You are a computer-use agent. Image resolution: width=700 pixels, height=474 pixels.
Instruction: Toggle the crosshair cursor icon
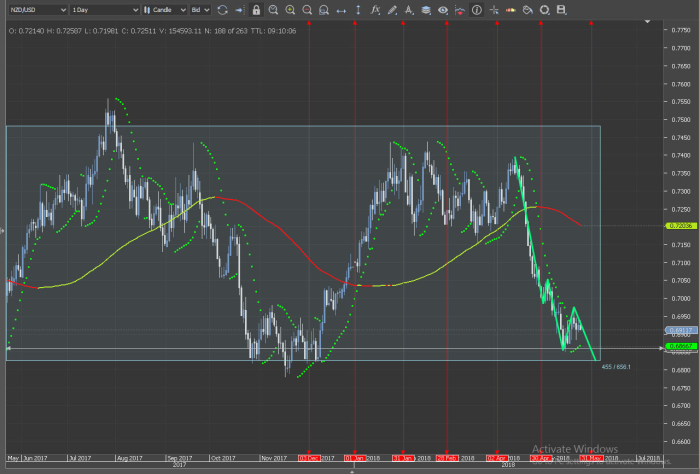pos(494,10)
